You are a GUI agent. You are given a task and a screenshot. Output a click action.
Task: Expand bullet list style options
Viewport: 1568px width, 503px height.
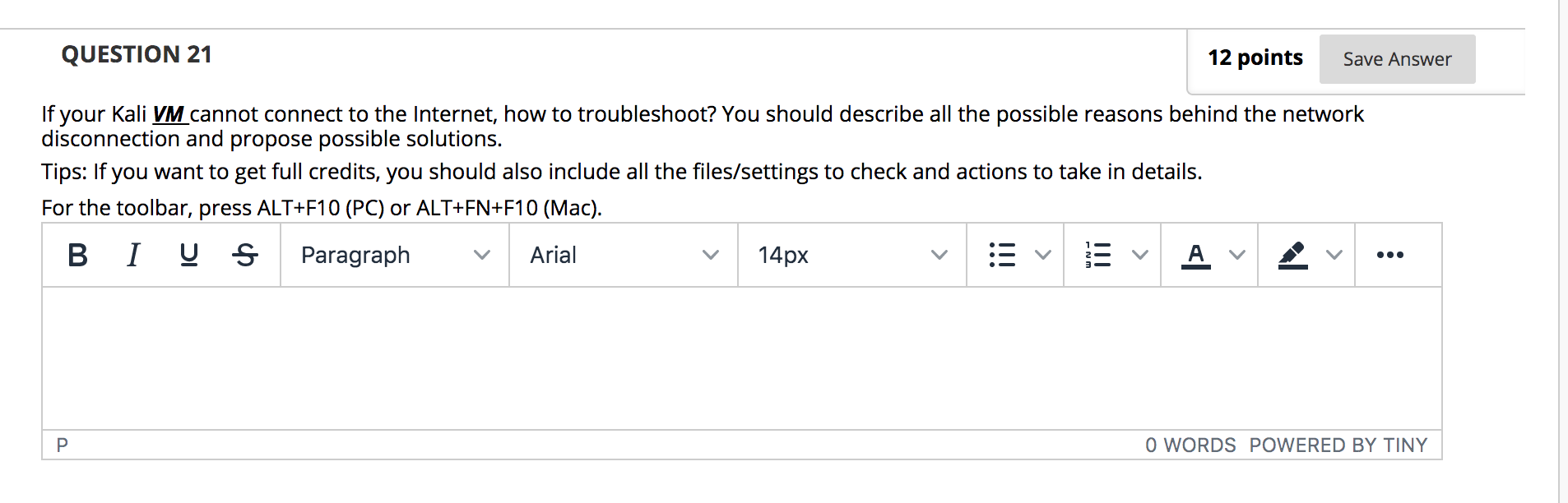(1043, 255)
